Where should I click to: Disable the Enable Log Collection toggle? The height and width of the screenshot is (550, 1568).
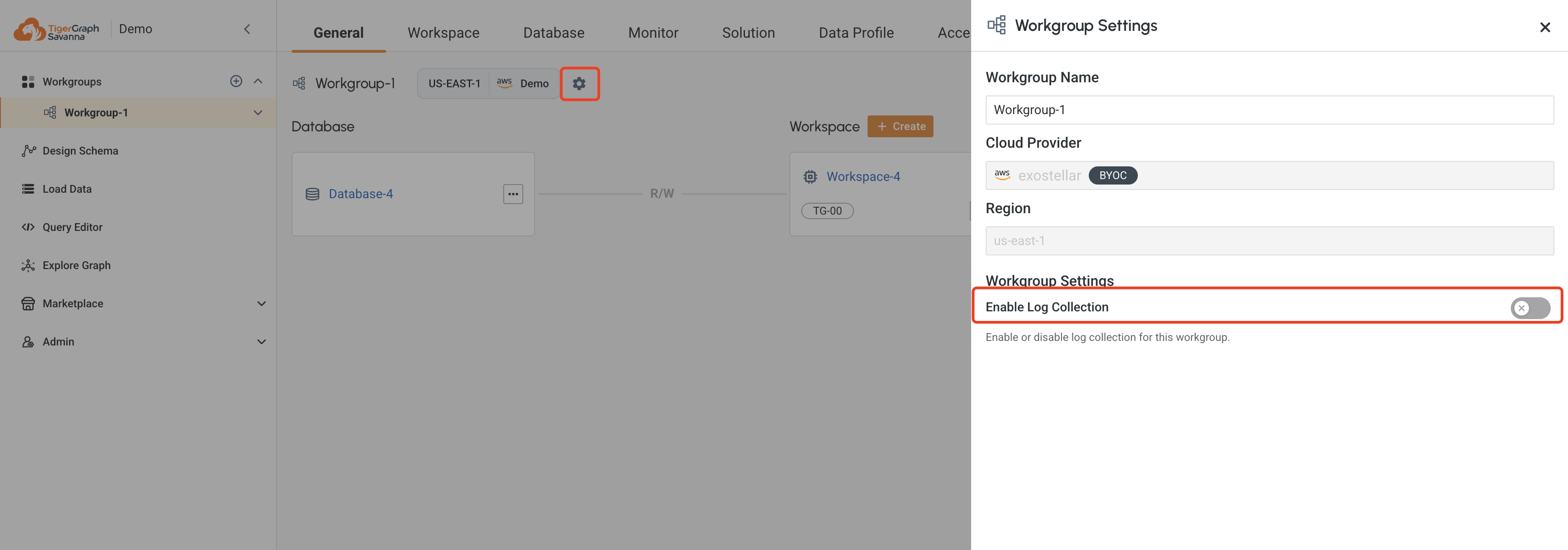pyautogui.click(x=1530, y=308)
